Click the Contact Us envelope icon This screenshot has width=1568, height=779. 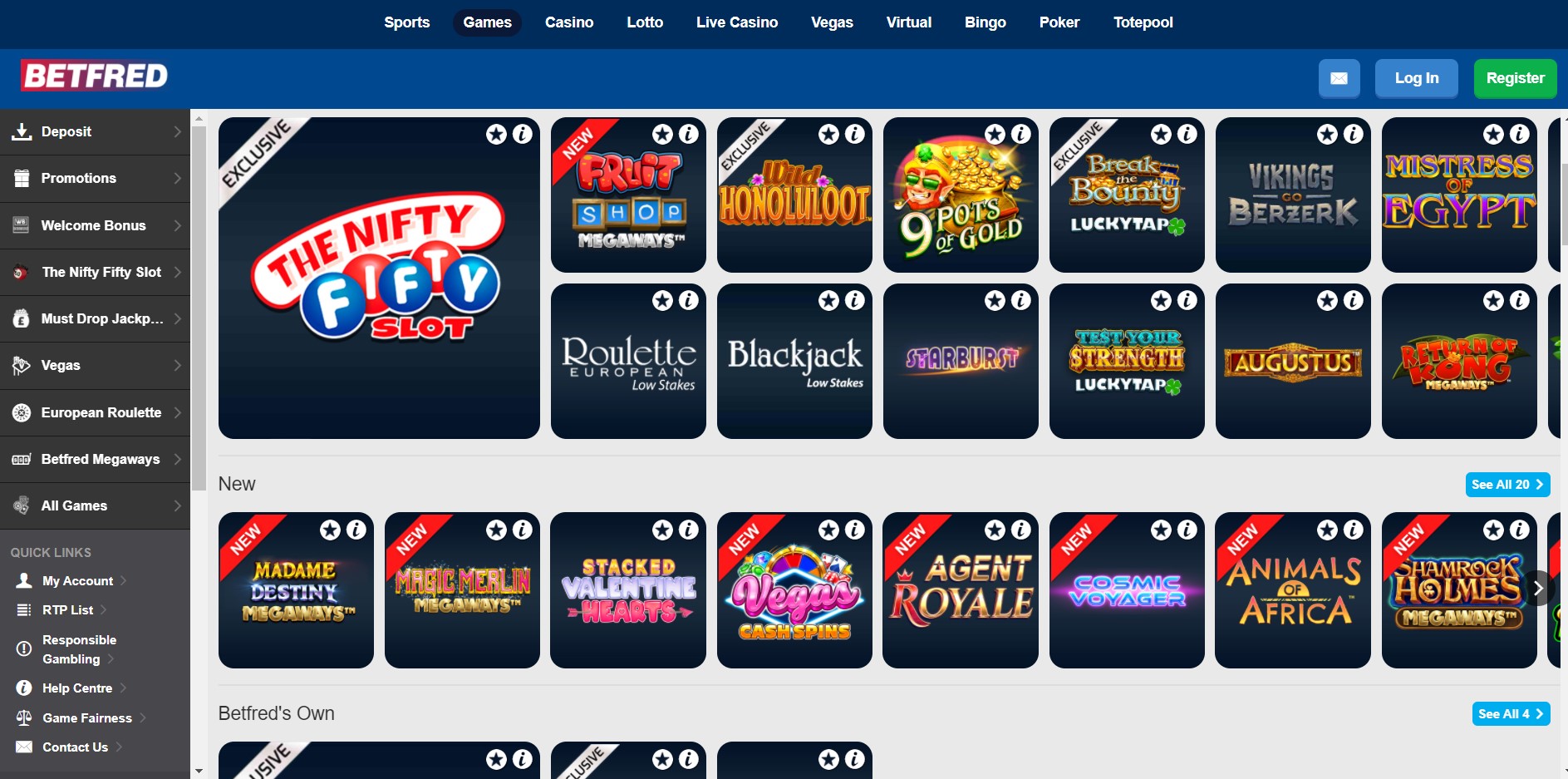coord(24,747)
